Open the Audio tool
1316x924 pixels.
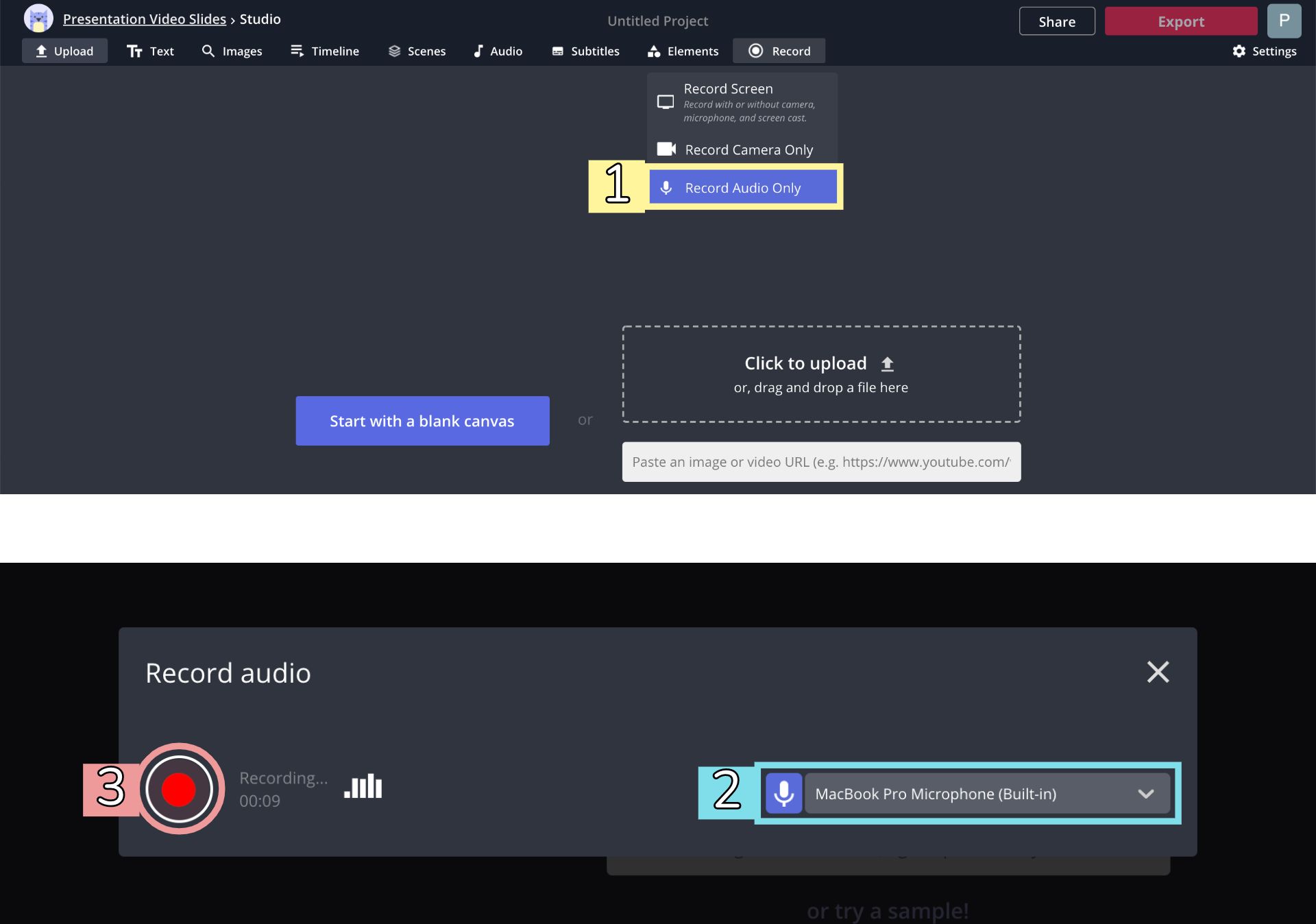click(x=498, y=51)
